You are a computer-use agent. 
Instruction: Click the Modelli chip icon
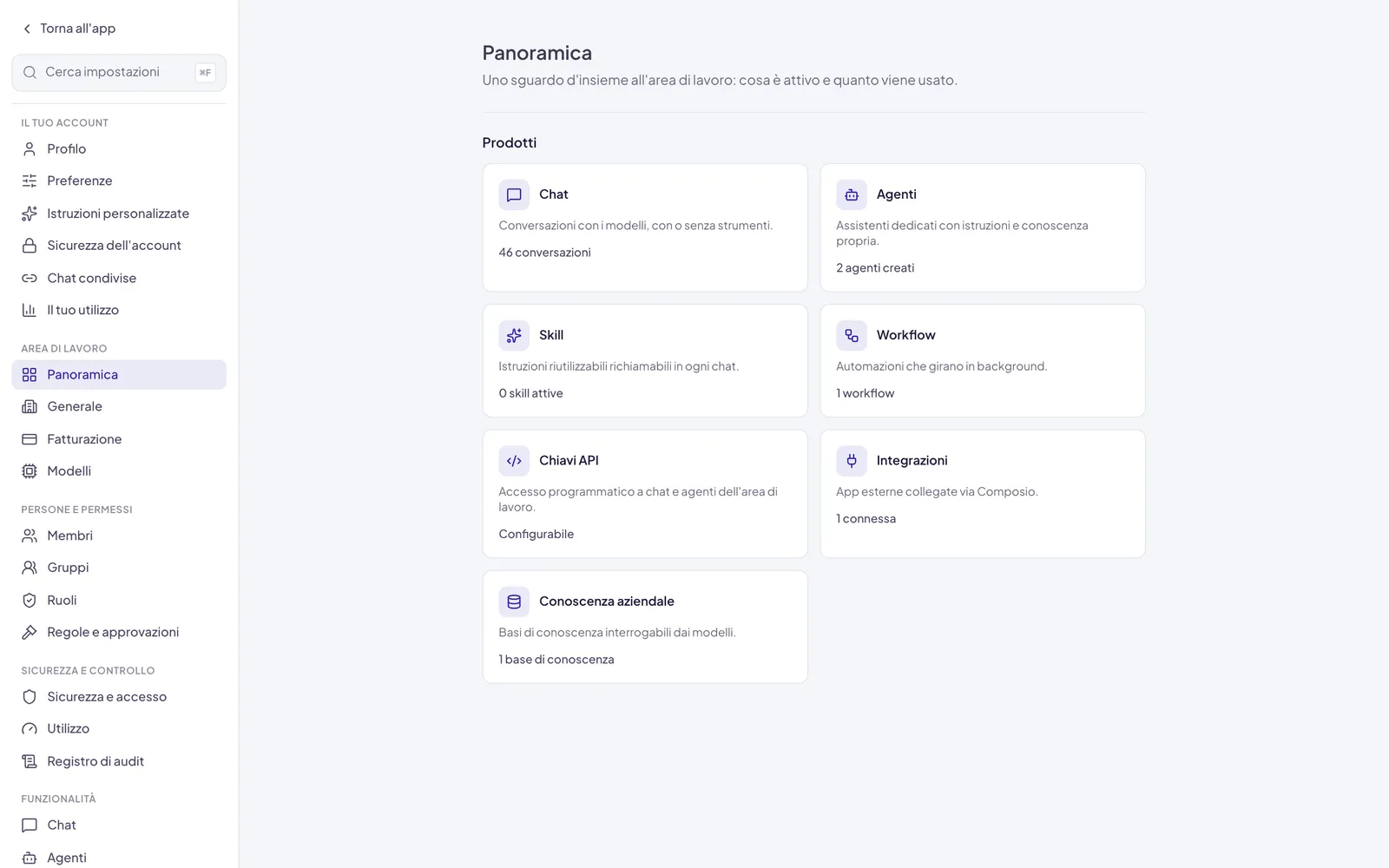pyautogui.click(x=30, y=471)
